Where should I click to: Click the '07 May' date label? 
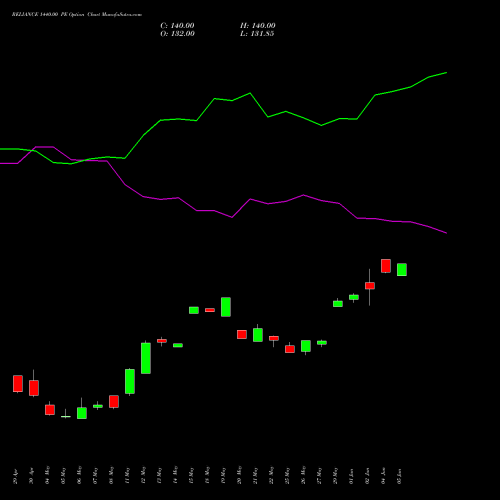(x=95, y=475)
